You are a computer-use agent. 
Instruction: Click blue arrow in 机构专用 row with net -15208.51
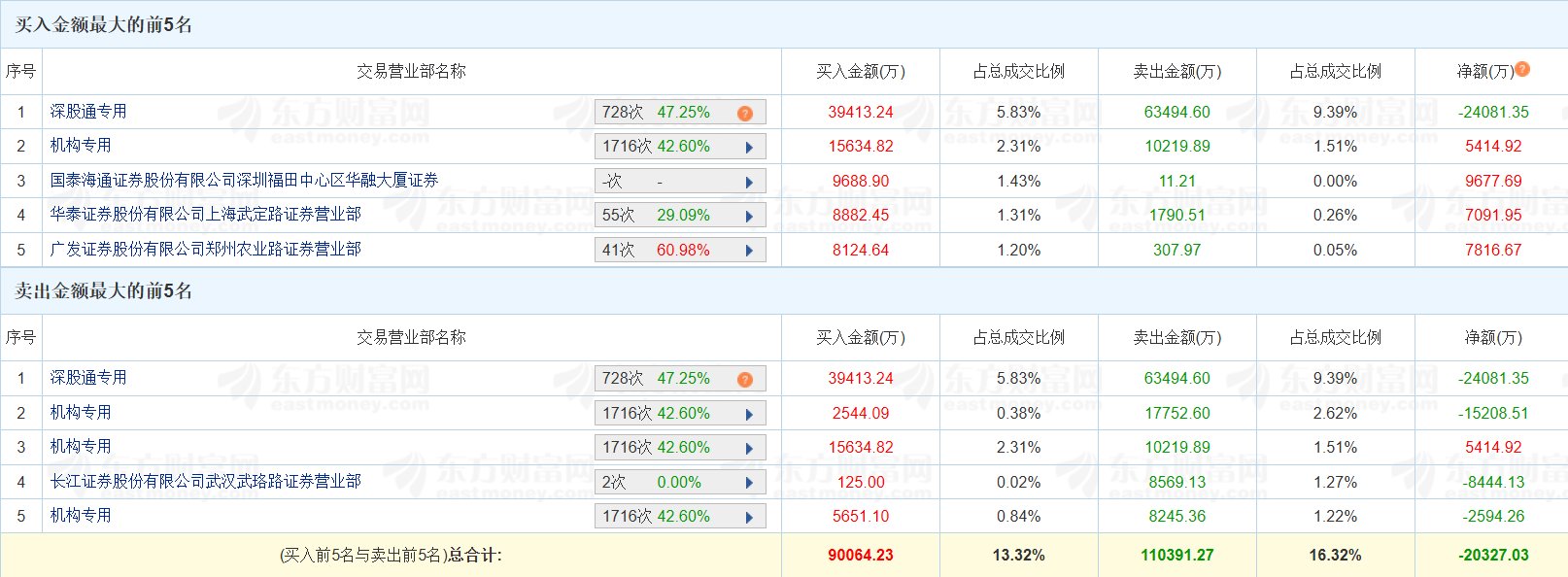point(749,414)
